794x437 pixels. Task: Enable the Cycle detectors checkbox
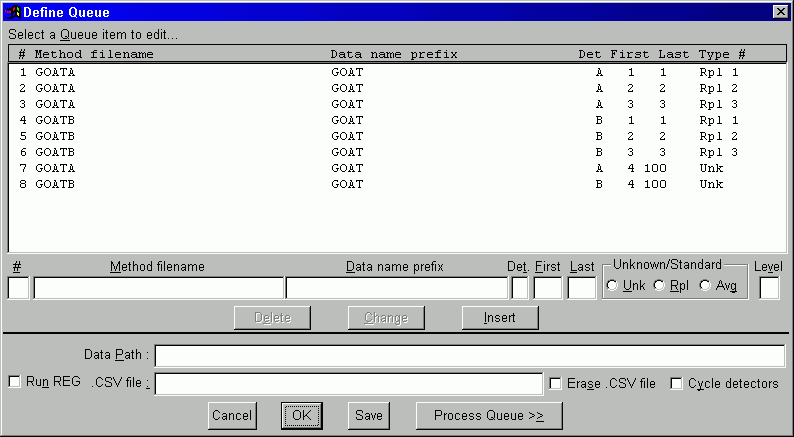677,383
